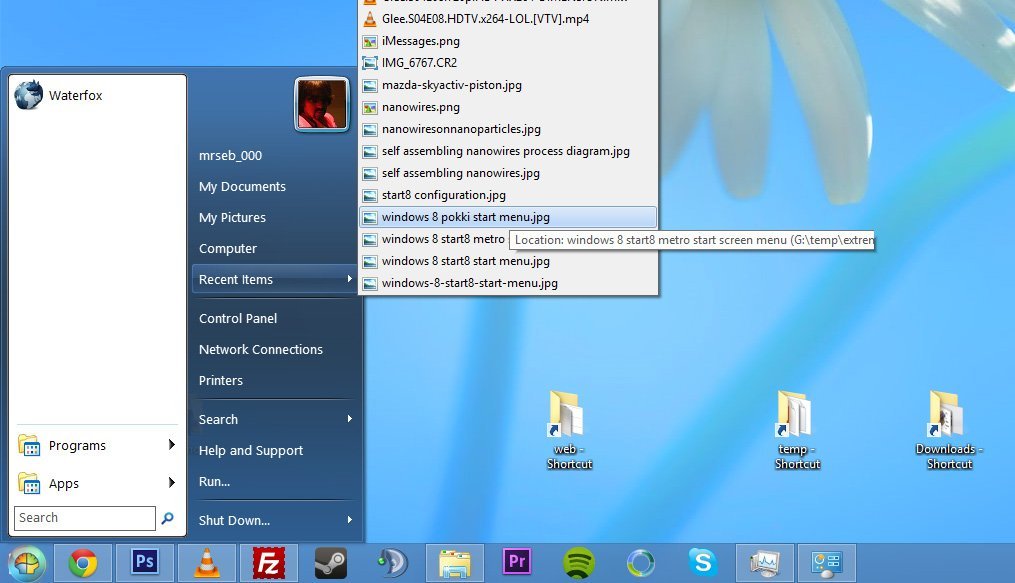Open the Recent Items submenu
Screen dimensions: 1015x583
coord(276,280)
